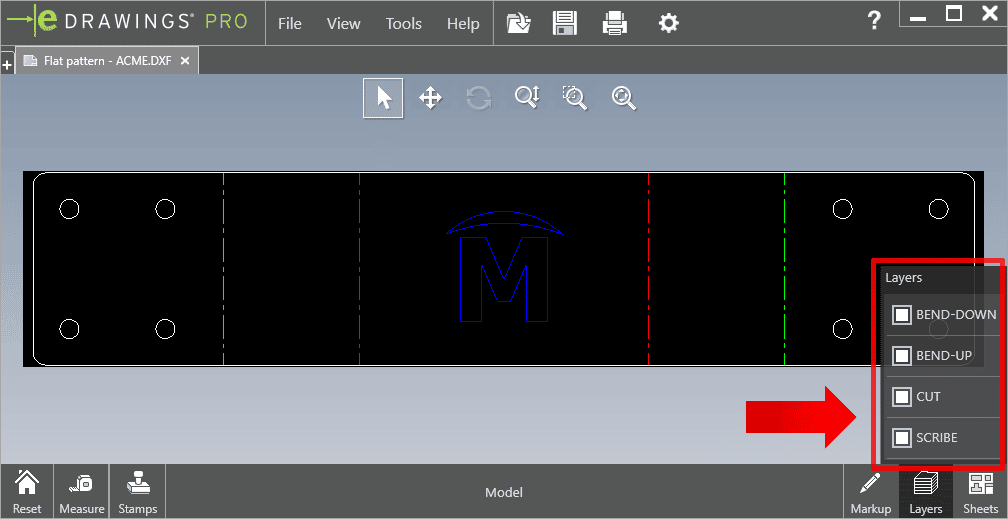This screenshot has width=1008, height=519.
Task: Click the question mark help icon
Action: [x=874, y=21]
